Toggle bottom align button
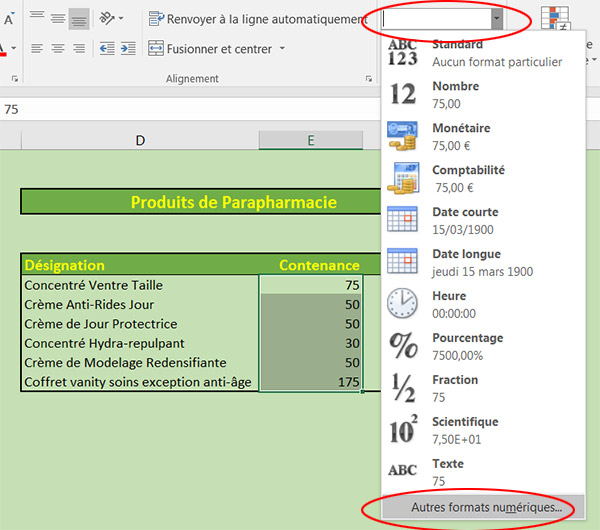This screenshot has height=530, width=600. click(79, 19)
